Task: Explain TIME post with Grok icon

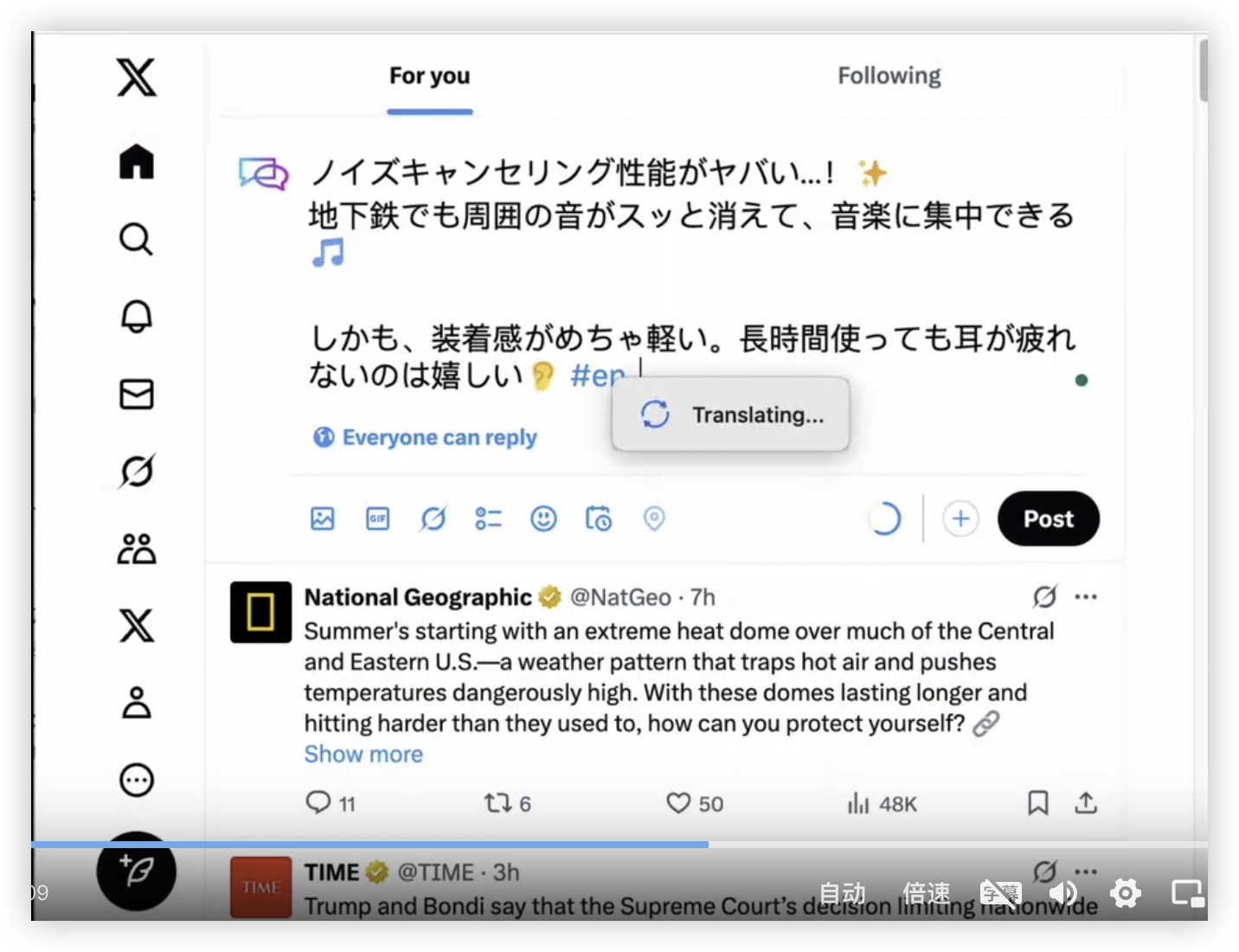Action: [x=1044, y=871]
